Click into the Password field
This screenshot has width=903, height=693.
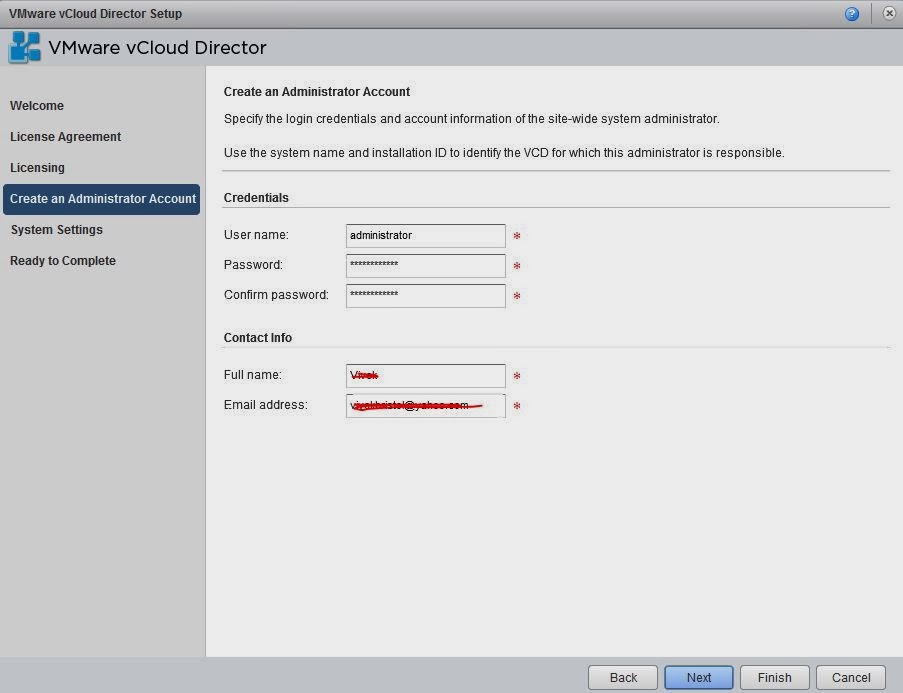pyautogui.click(x=426, y=266)
